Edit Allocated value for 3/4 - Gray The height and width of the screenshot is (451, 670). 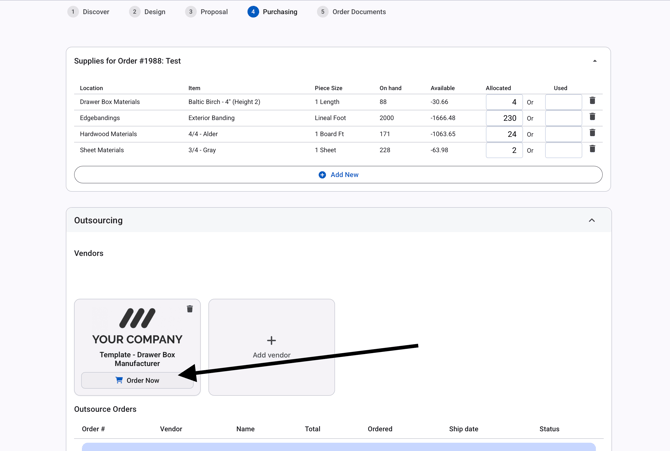(504, 150)
